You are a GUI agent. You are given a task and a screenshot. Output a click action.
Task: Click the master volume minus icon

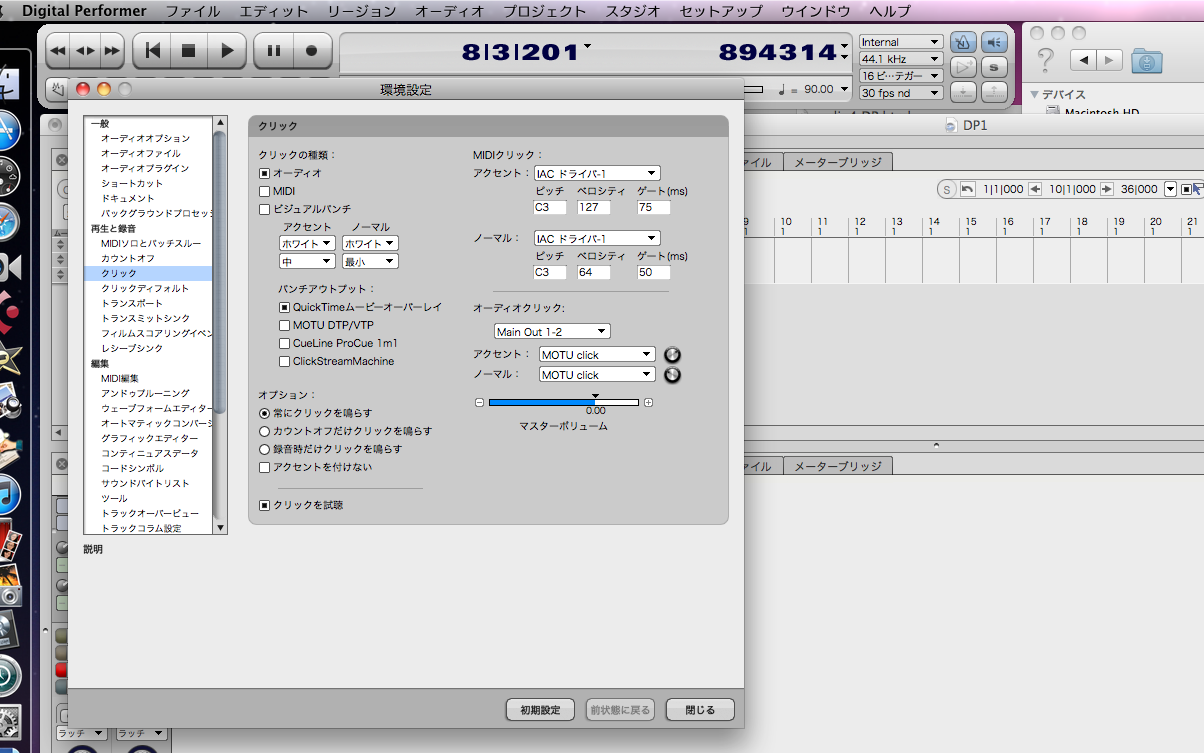pyautogui.click(x=479, y=402)
